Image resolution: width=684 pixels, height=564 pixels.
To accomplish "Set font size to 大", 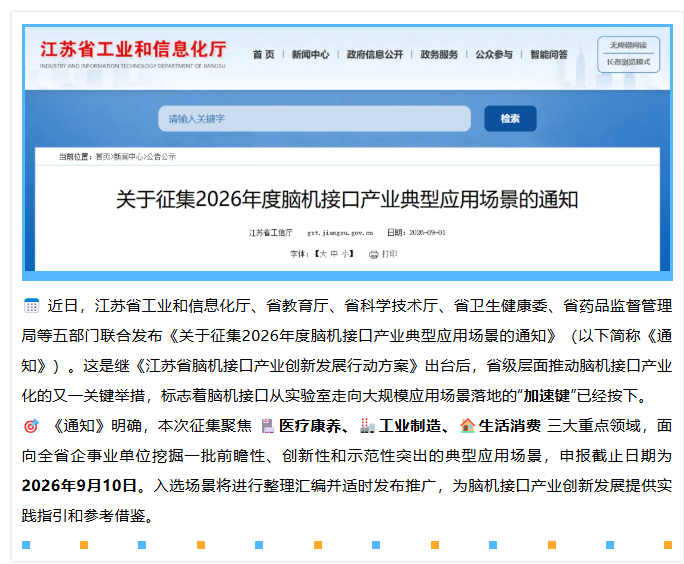I will 323,254.
